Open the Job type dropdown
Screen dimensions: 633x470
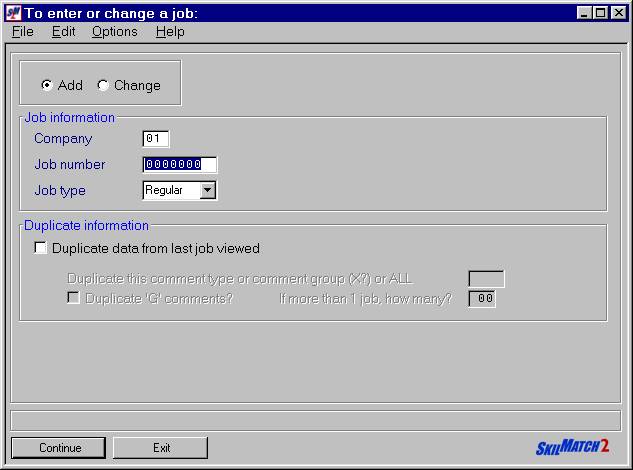[208, 190]
